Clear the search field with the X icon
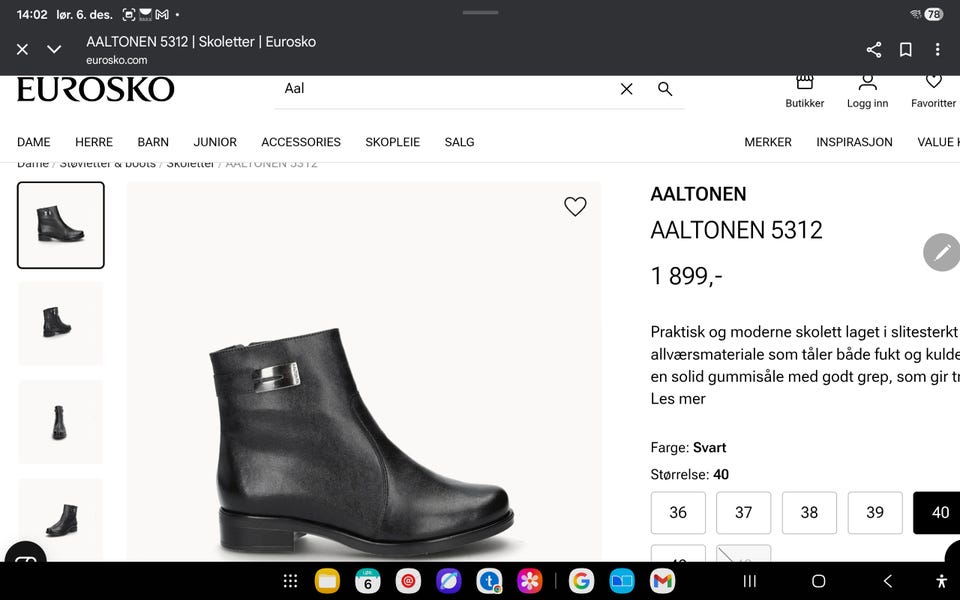 (626, 89)
